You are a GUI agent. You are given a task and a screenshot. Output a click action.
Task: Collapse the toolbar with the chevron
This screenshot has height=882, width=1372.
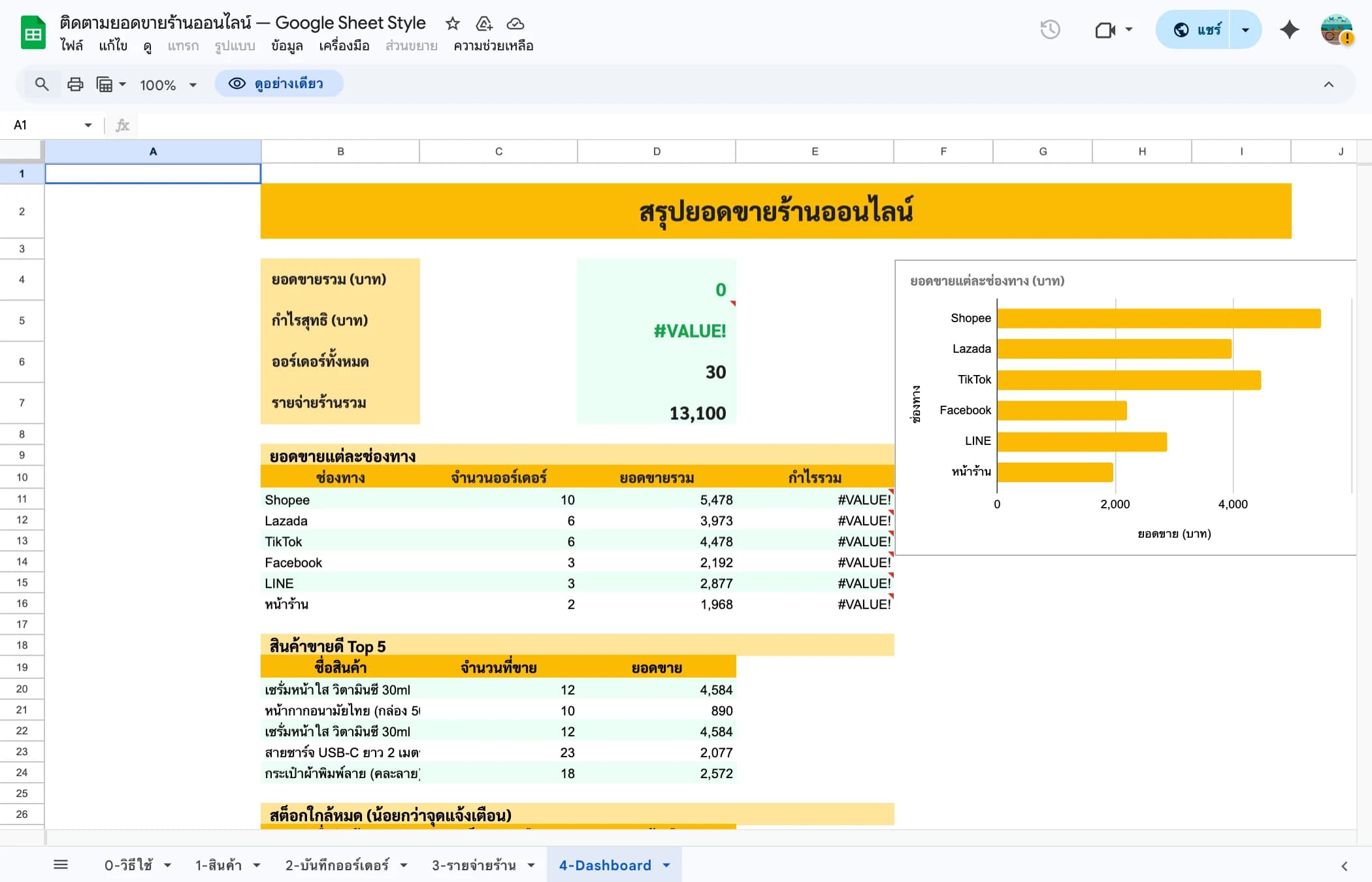[1328, 84]
